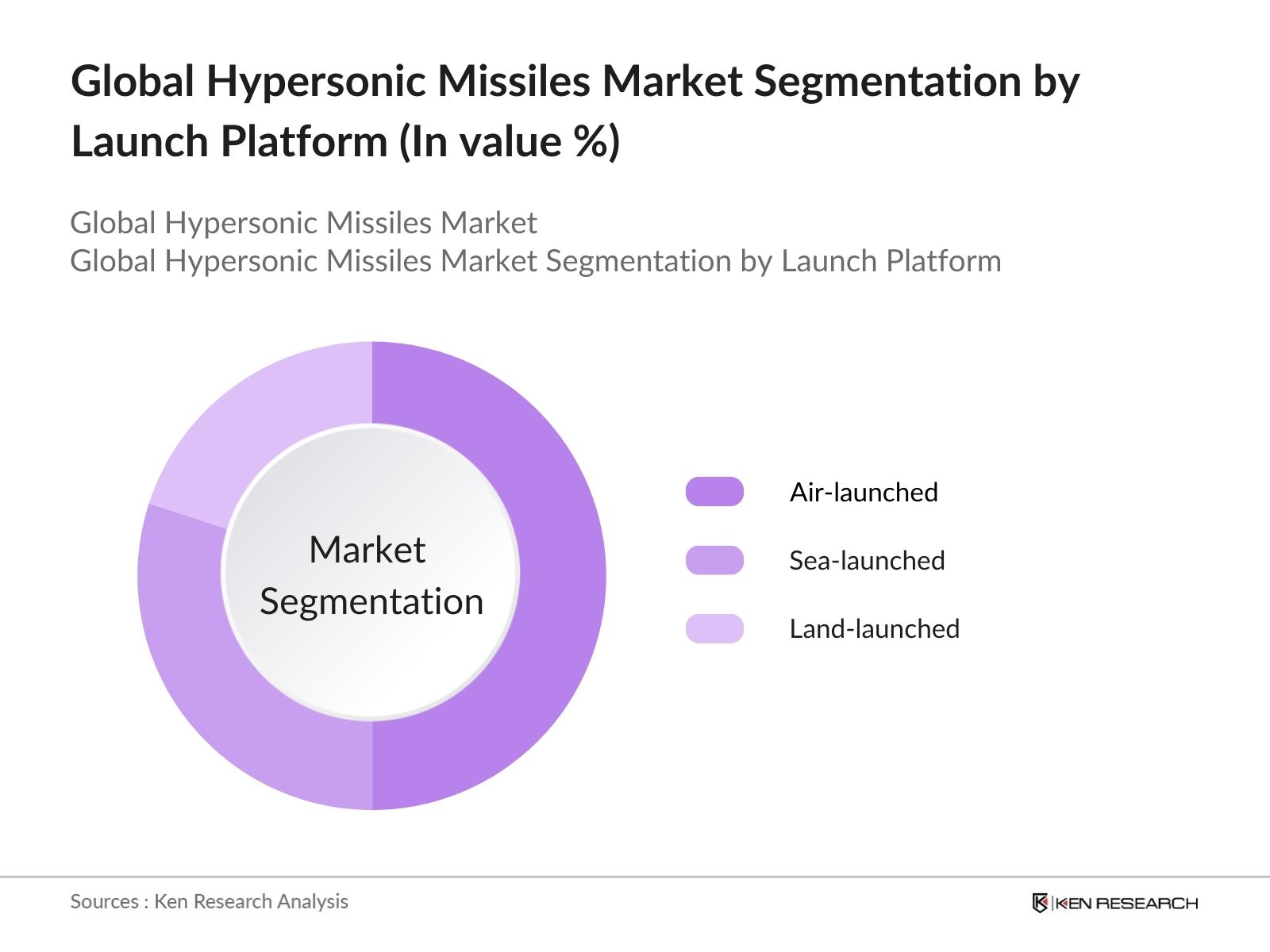
Task: Select the Air-launched legend swatch
Action: 714,492
